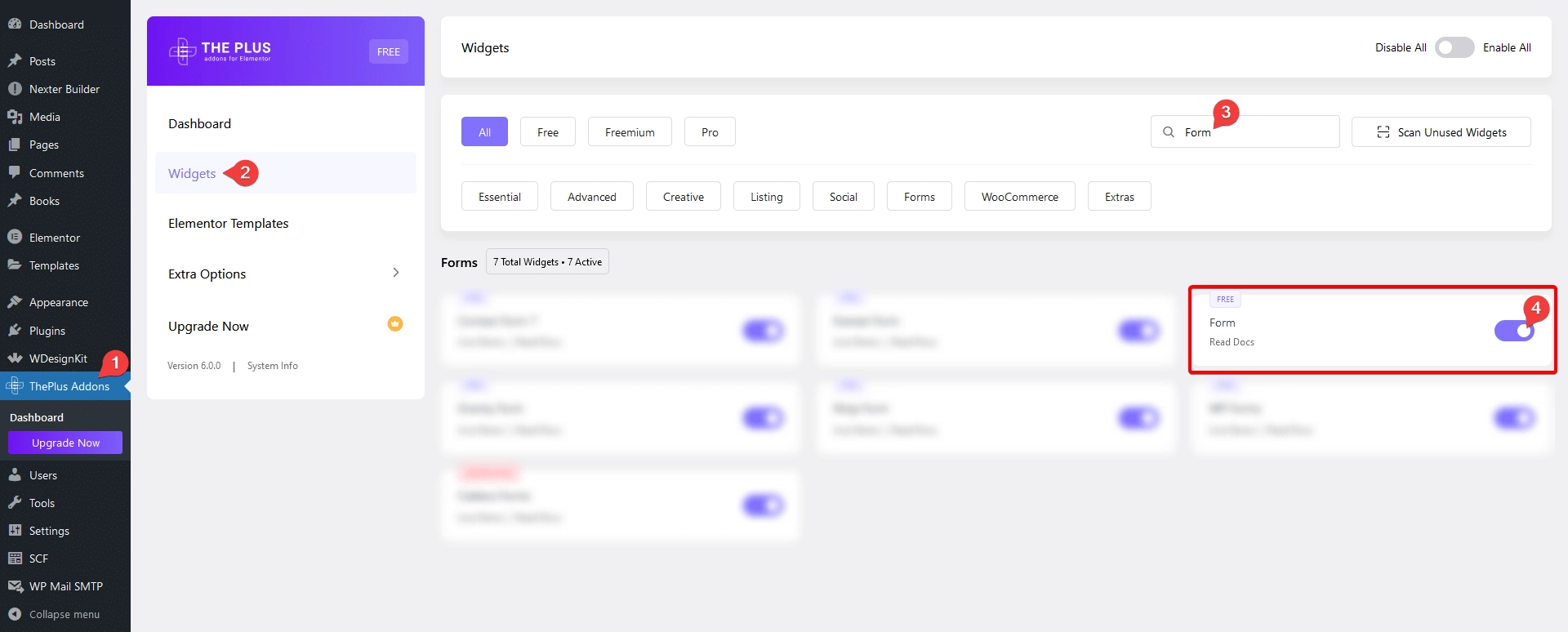Image resolution: width=1568 pixels, height=632 pixels.
Task: Click the FREE badge in plugin header
Action: pos(389,51)
